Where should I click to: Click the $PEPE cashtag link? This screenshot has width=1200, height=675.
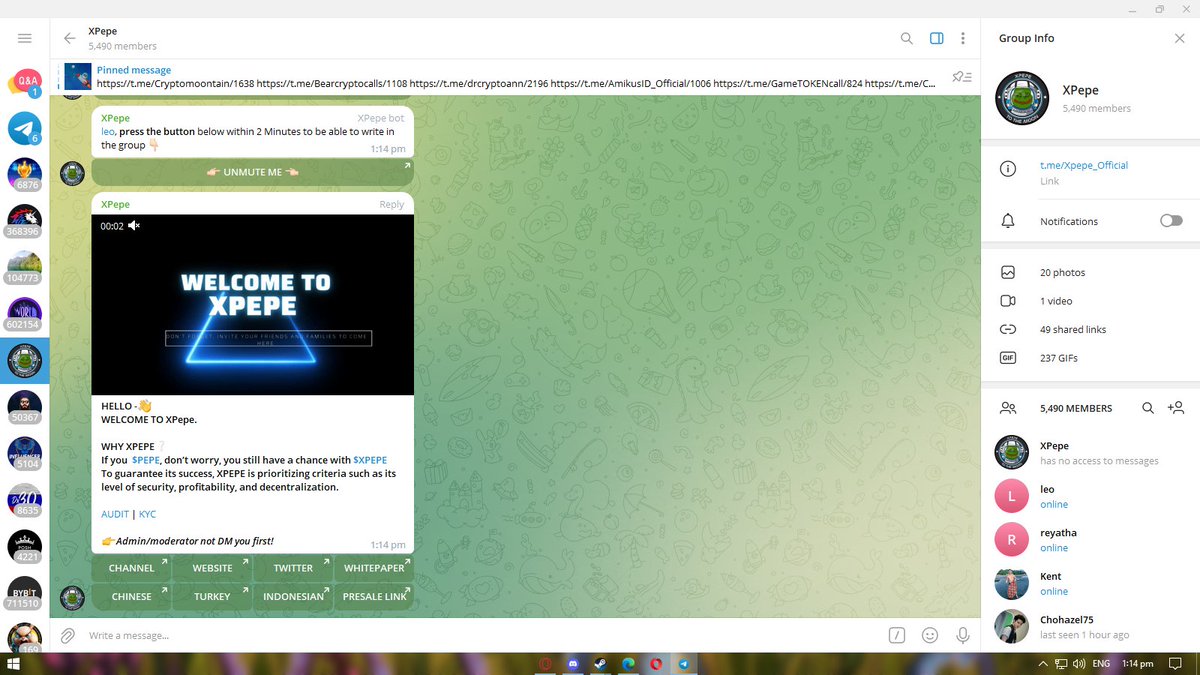tap(146, 460)
